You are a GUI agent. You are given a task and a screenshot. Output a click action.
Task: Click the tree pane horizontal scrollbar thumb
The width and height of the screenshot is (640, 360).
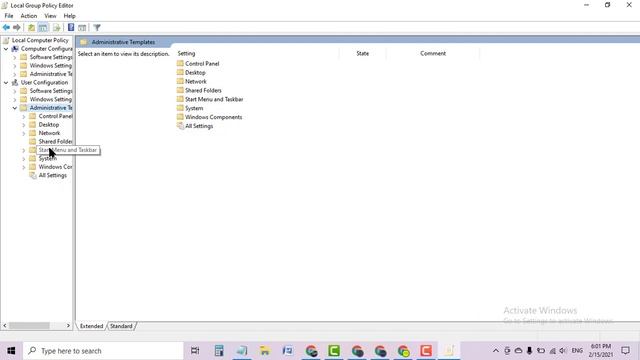pos(29,326)
